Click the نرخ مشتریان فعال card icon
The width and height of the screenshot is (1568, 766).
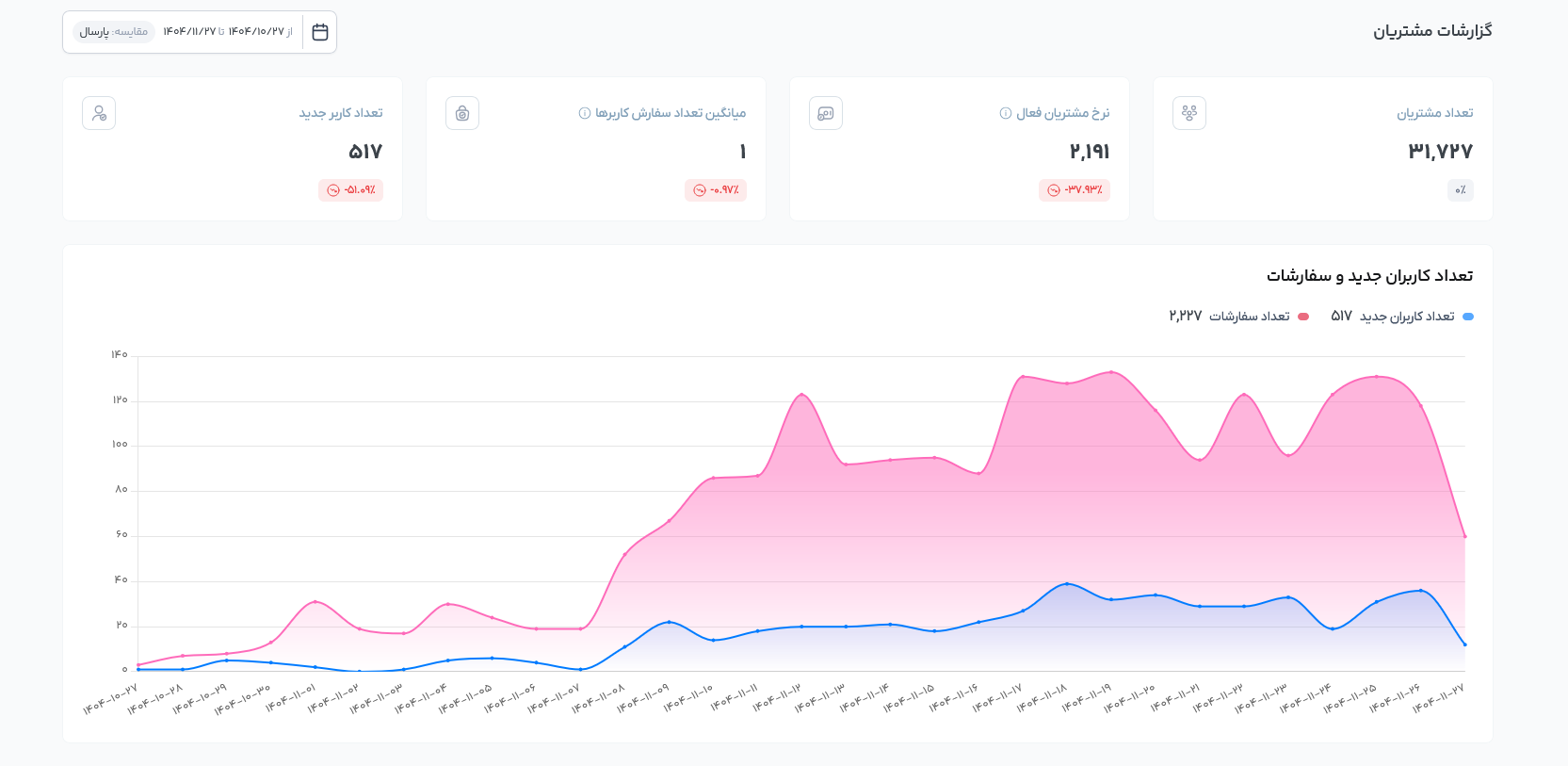[x=825, y=113]
